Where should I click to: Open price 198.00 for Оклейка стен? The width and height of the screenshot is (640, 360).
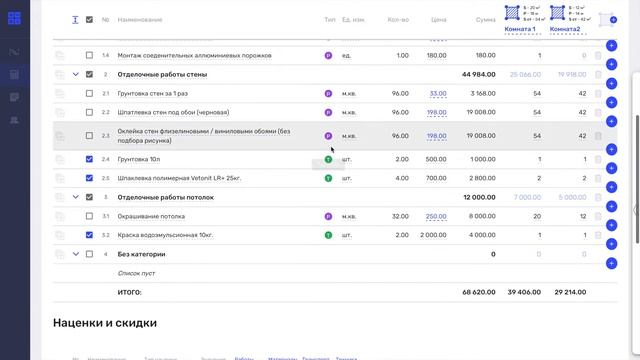(x=436, y=136)
